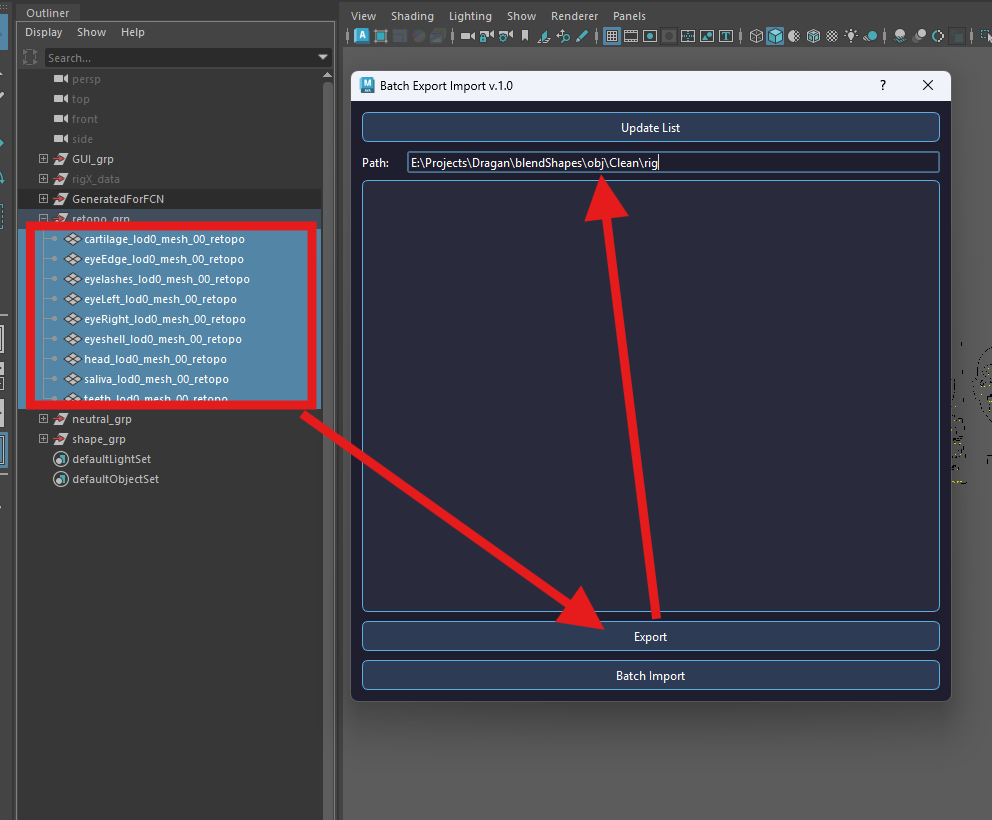Toggle smooth shade all cube icon
Image resolution: width=992 pixels, height=820 pixels.
point(774,36)
